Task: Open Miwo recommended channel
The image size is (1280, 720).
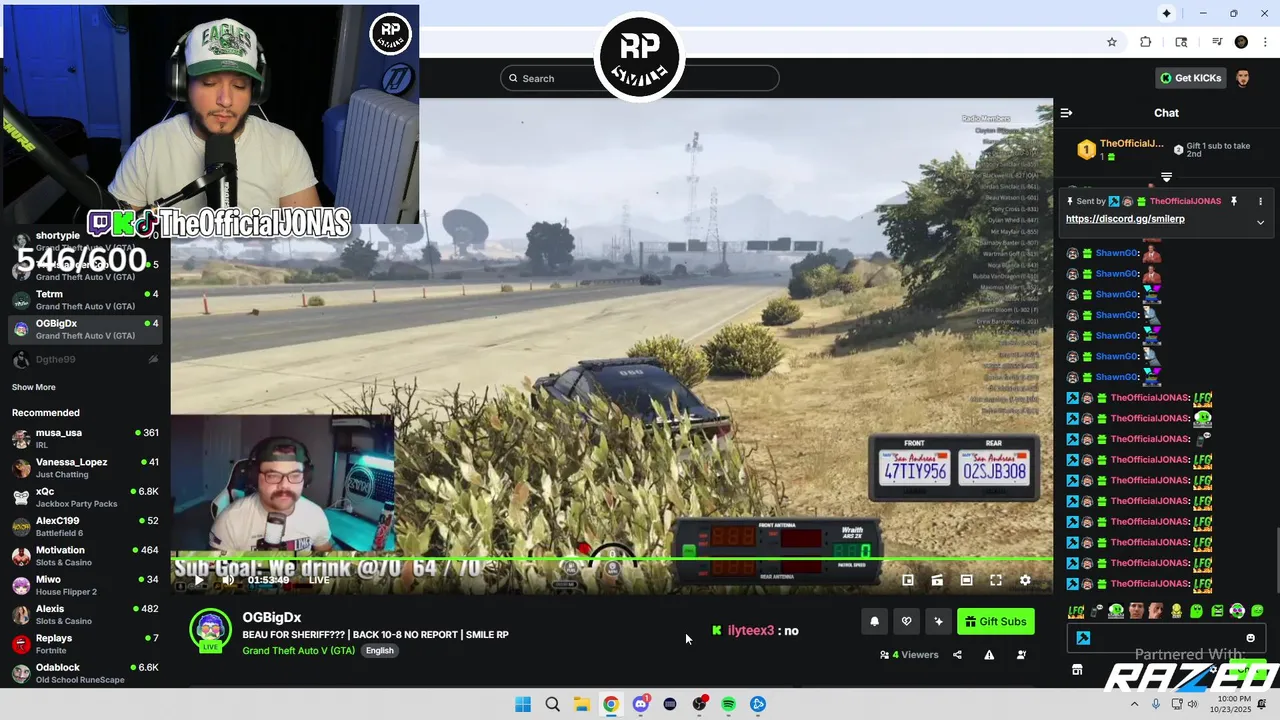Action: (x=85, y=585)
